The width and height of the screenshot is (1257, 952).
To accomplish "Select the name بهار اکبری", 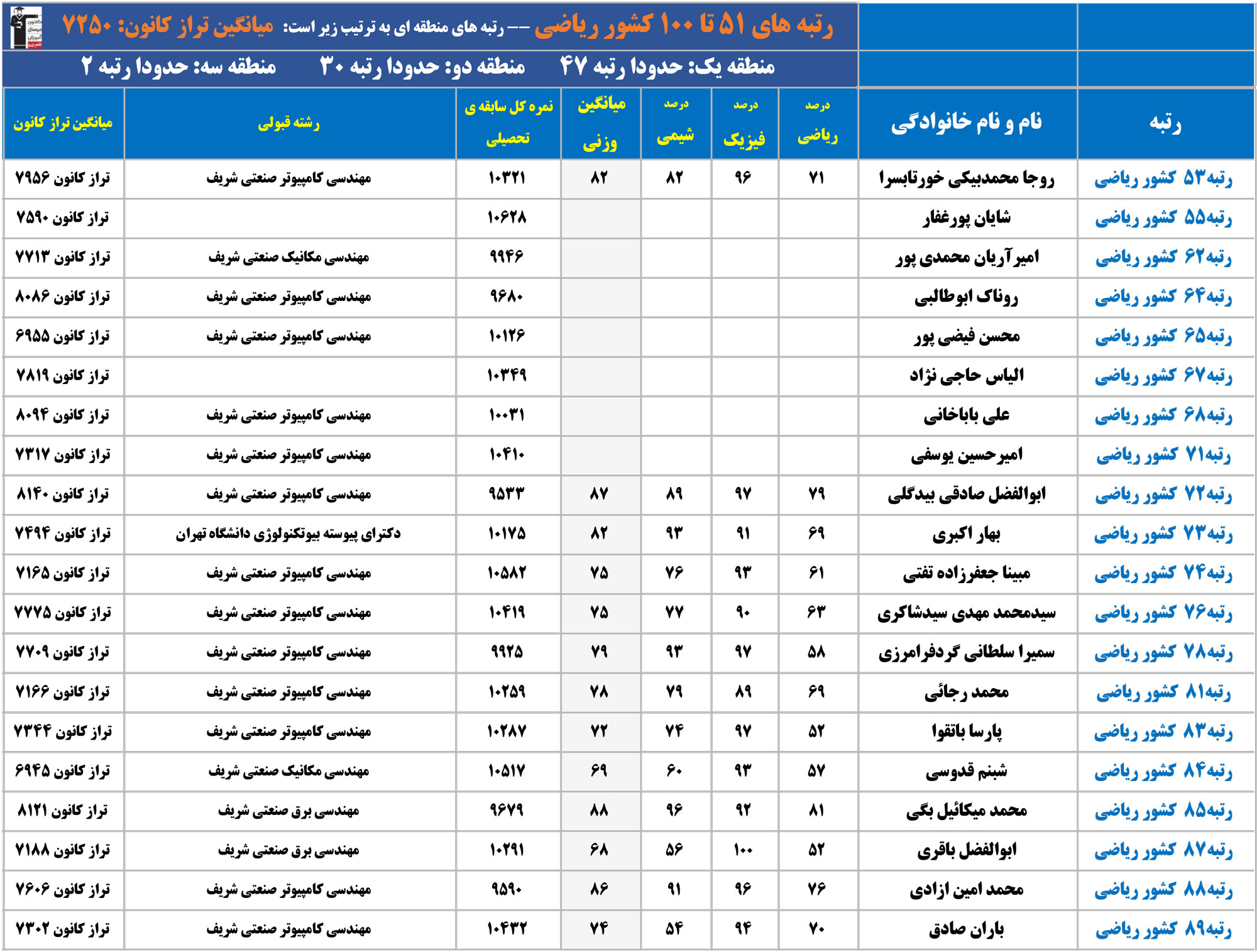I will pyautogui.click(x=967, y=534).
